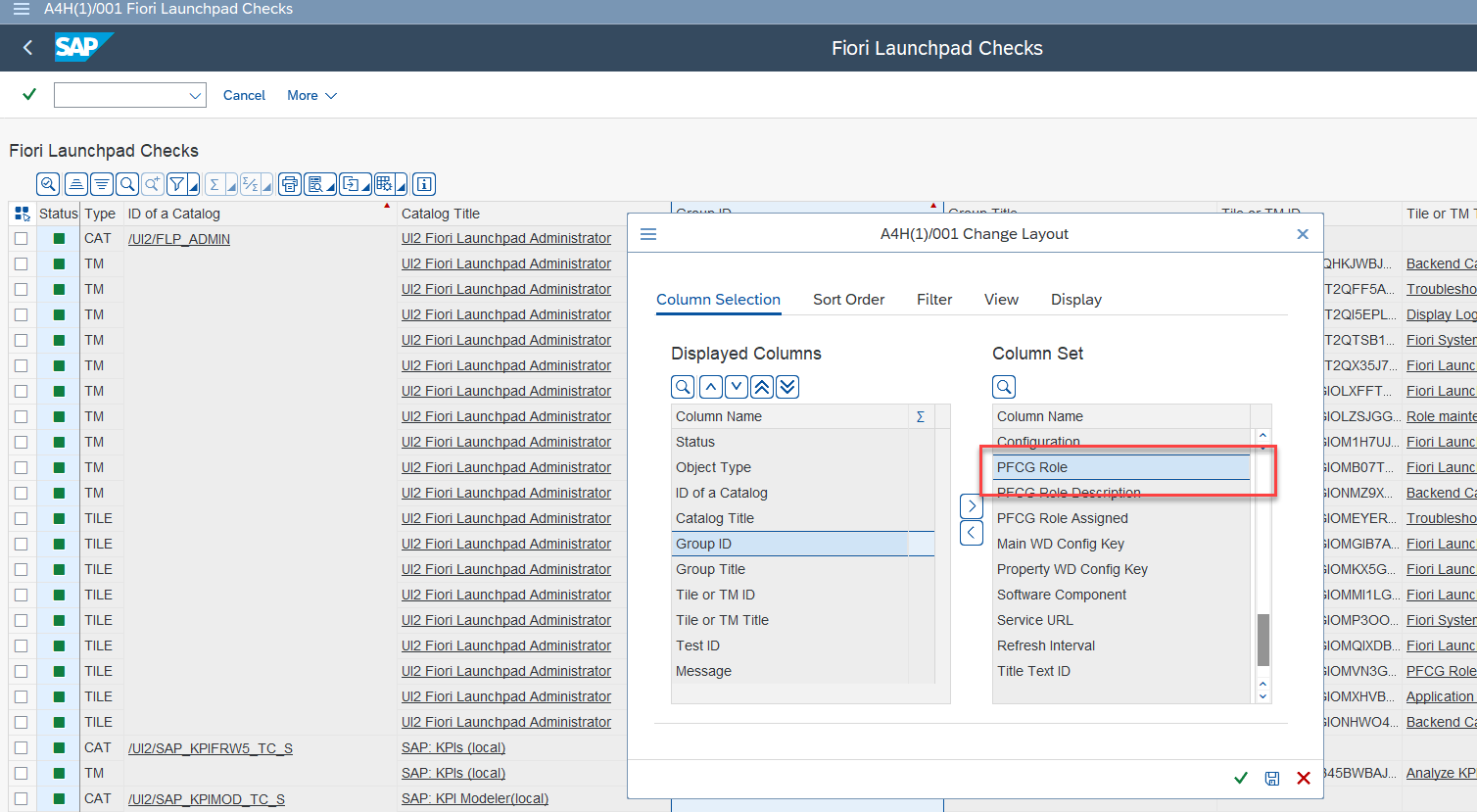Open the command field dropdown

click(x=195, y=95)
